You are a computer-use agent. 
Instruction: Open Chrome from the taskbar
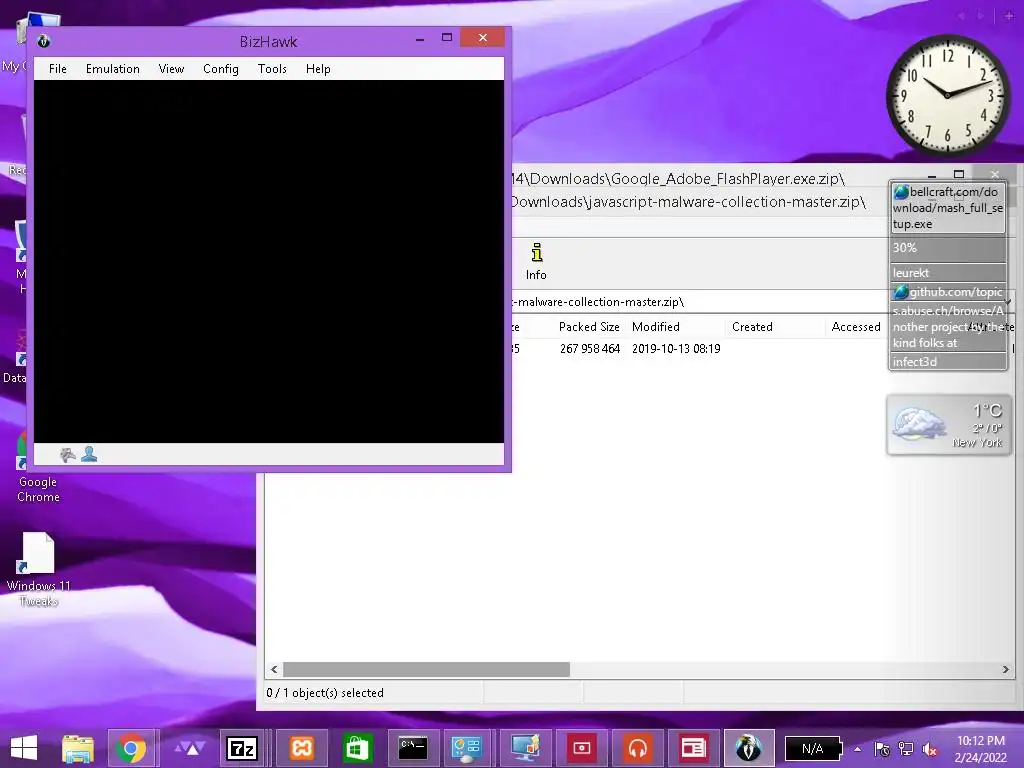click(x=131, y=748)
